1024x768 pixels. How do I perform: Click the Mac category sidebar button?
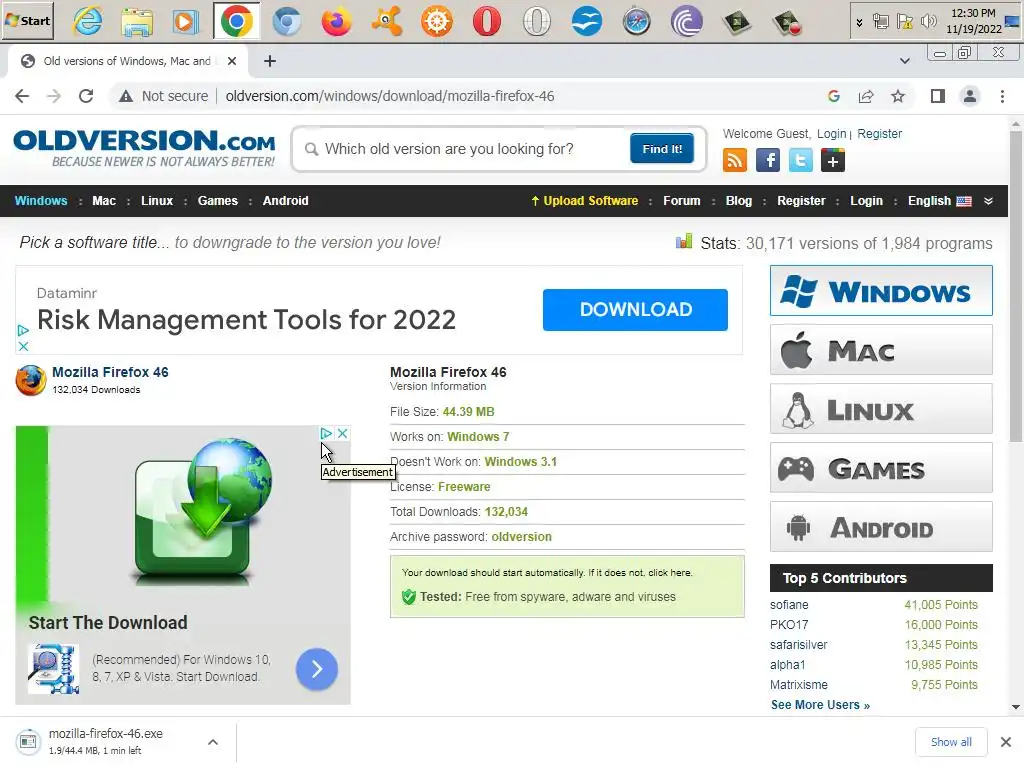click(x=880, y=350)
